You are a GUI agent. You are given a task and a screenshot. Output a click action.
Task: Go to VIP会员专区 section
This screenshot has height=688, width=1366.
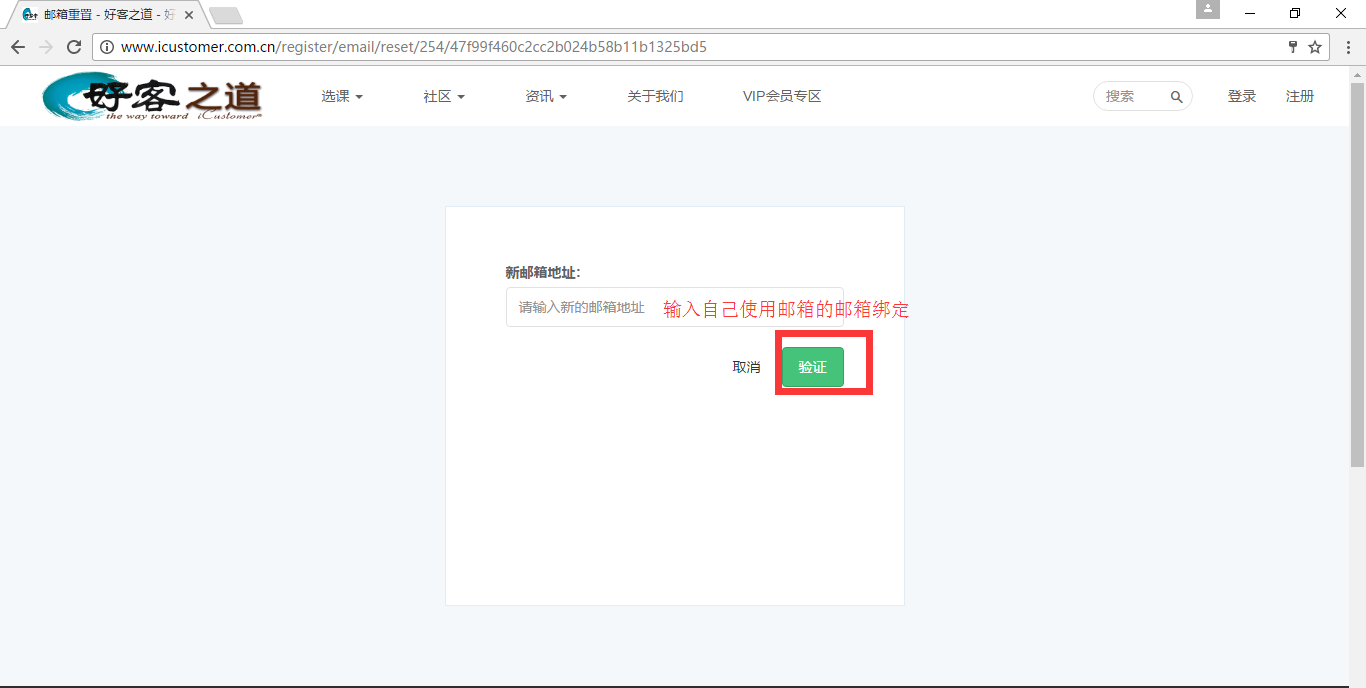(781, 97)
